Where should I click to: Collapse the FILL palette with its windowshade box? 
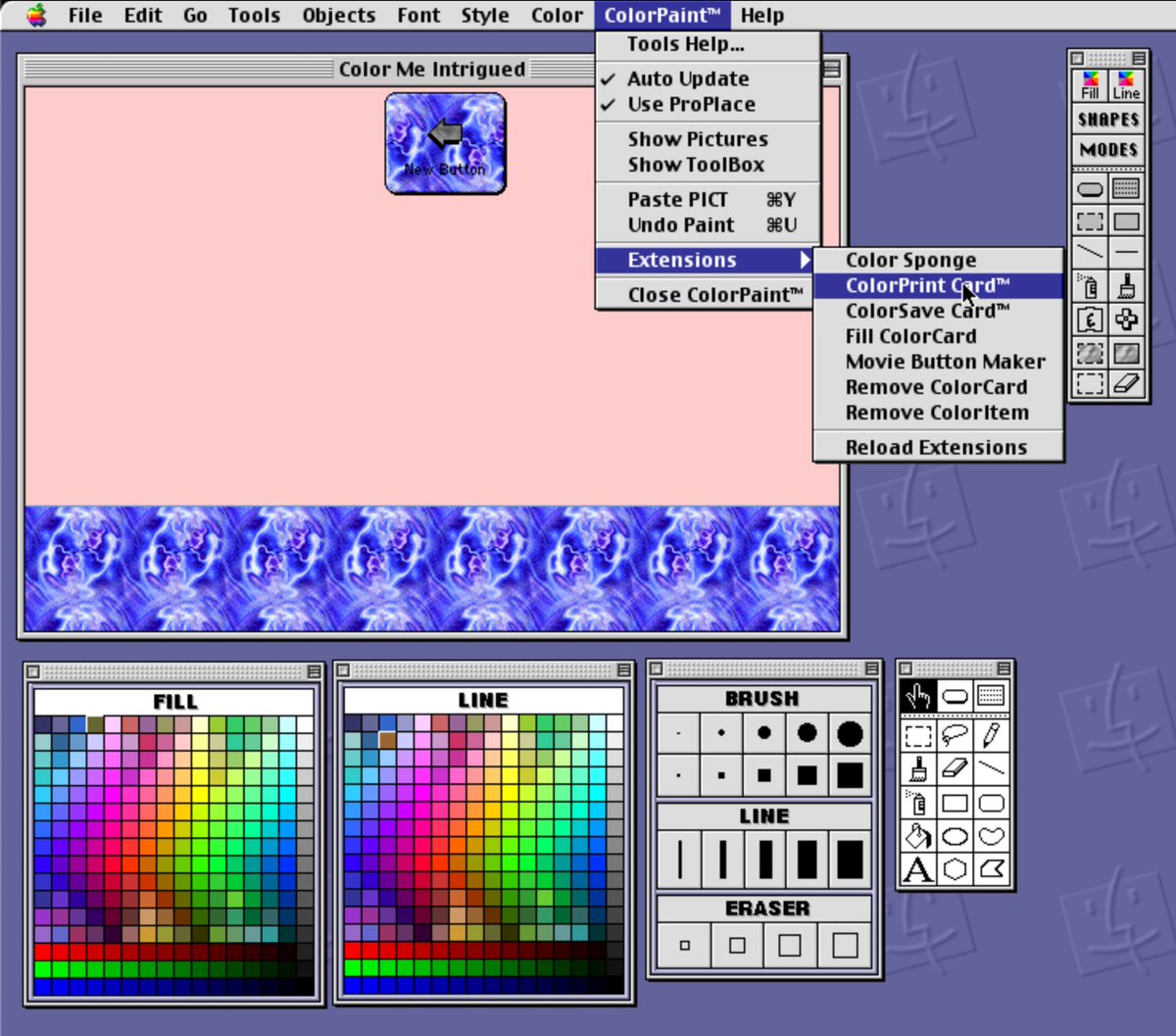(314, 671)
